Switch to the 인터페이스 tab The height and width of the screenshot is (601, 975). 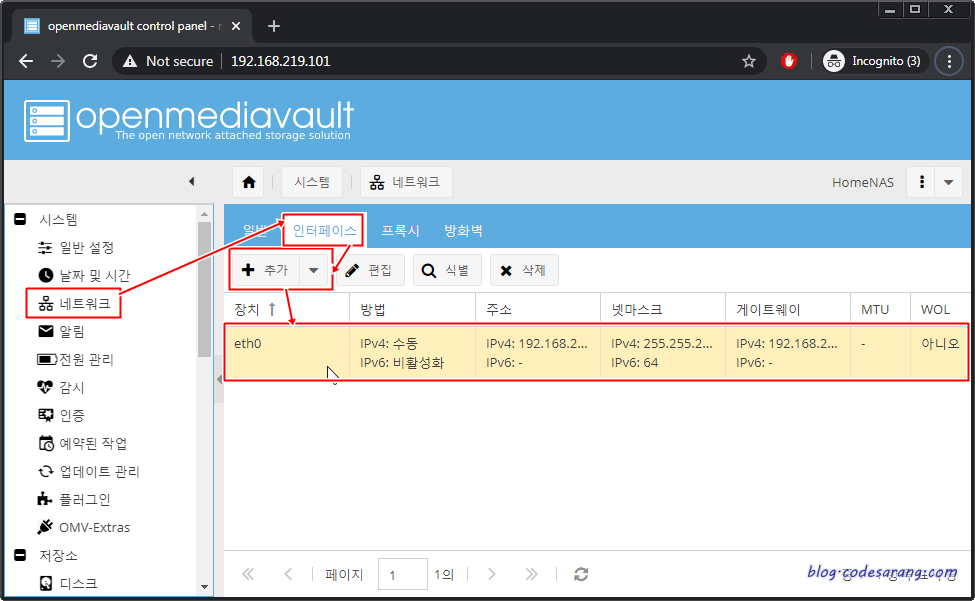pos(324,231)
